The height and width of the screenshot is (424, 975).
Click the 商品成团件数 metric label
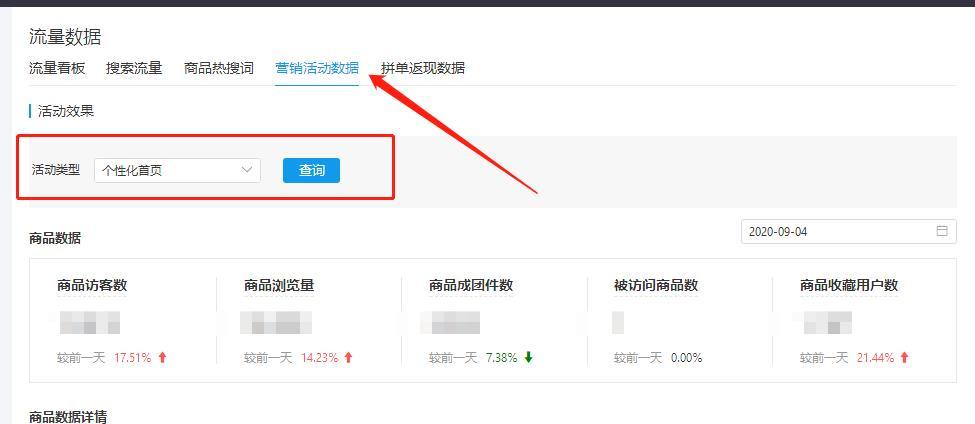(471, 285)
